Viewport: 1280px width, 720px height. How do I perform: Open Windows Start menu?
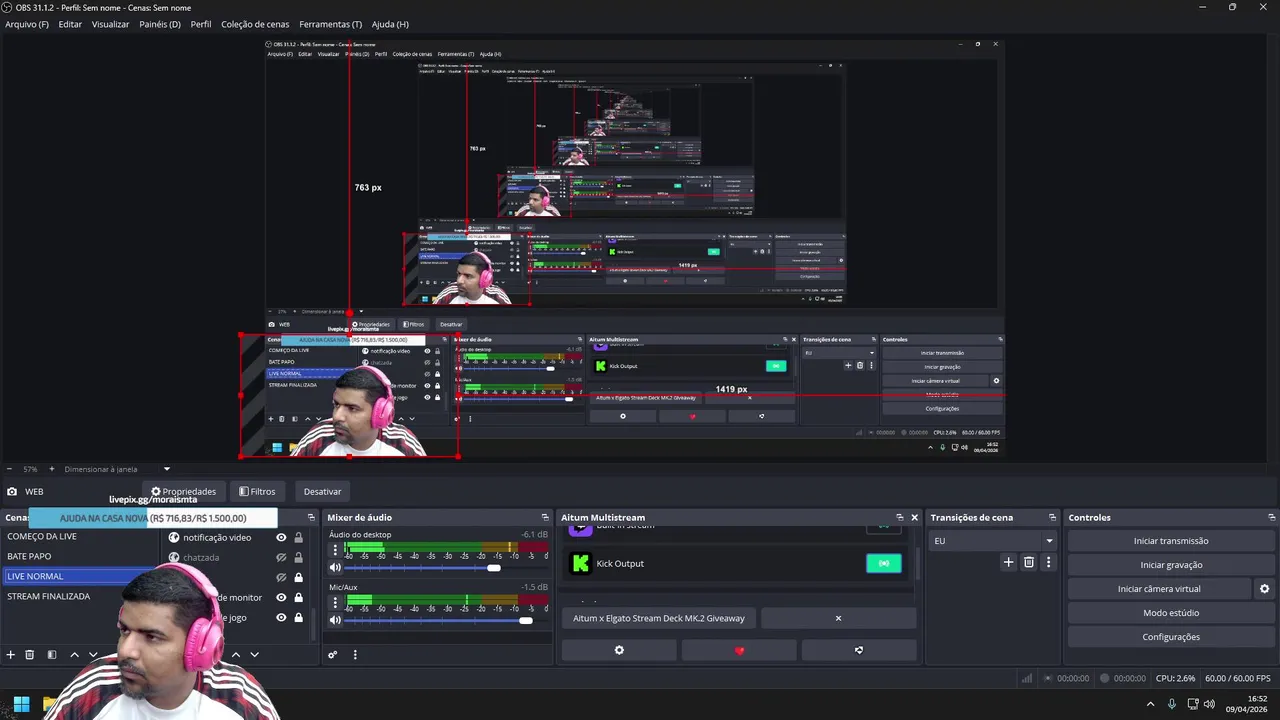click(x=21, y=704)
